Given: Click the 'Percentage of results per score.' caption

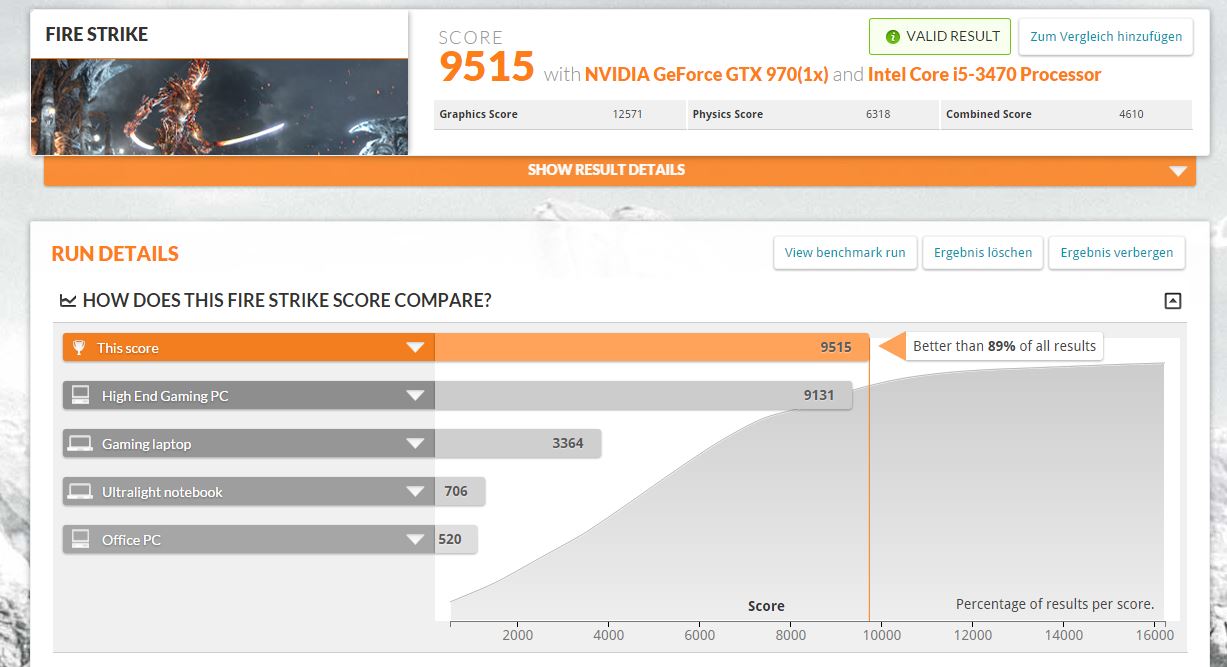Looking at the screenshot, I should [x=1055, y=604].
